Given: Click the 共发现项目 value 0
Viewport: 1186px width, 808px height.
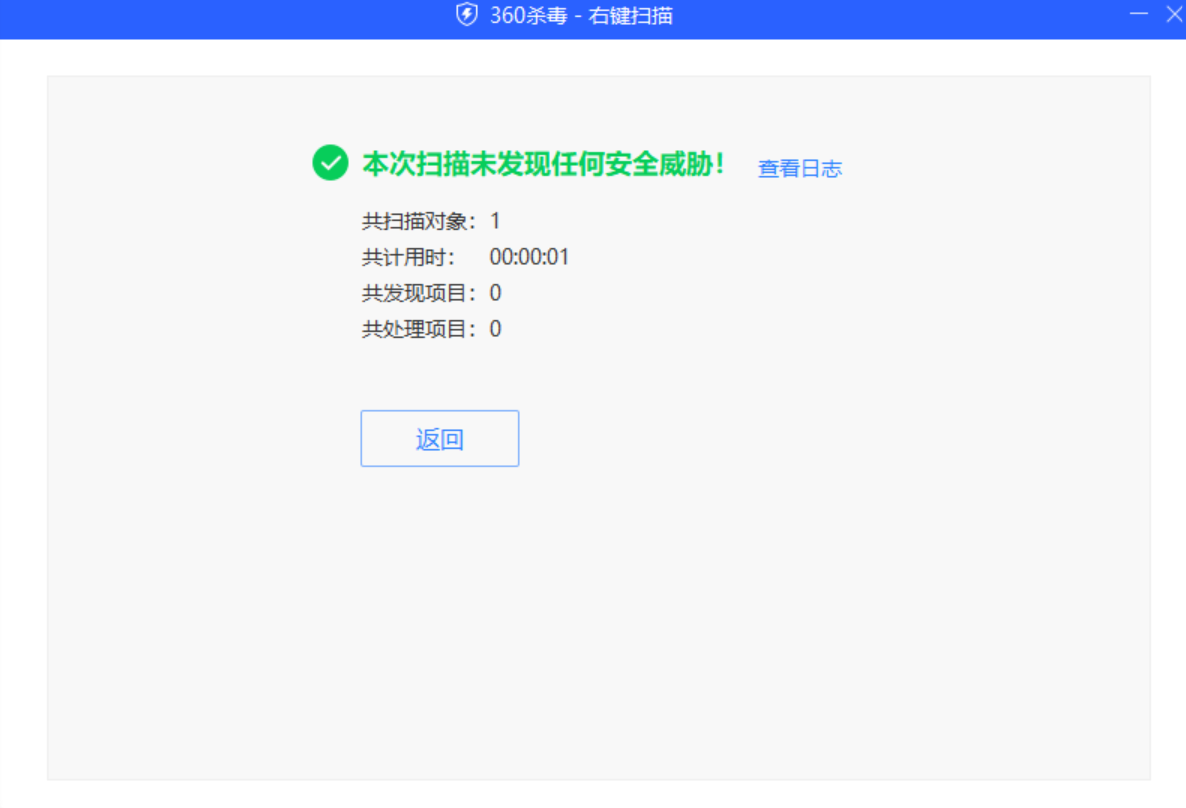Looking at the screenshot, I should pos(495,293).
